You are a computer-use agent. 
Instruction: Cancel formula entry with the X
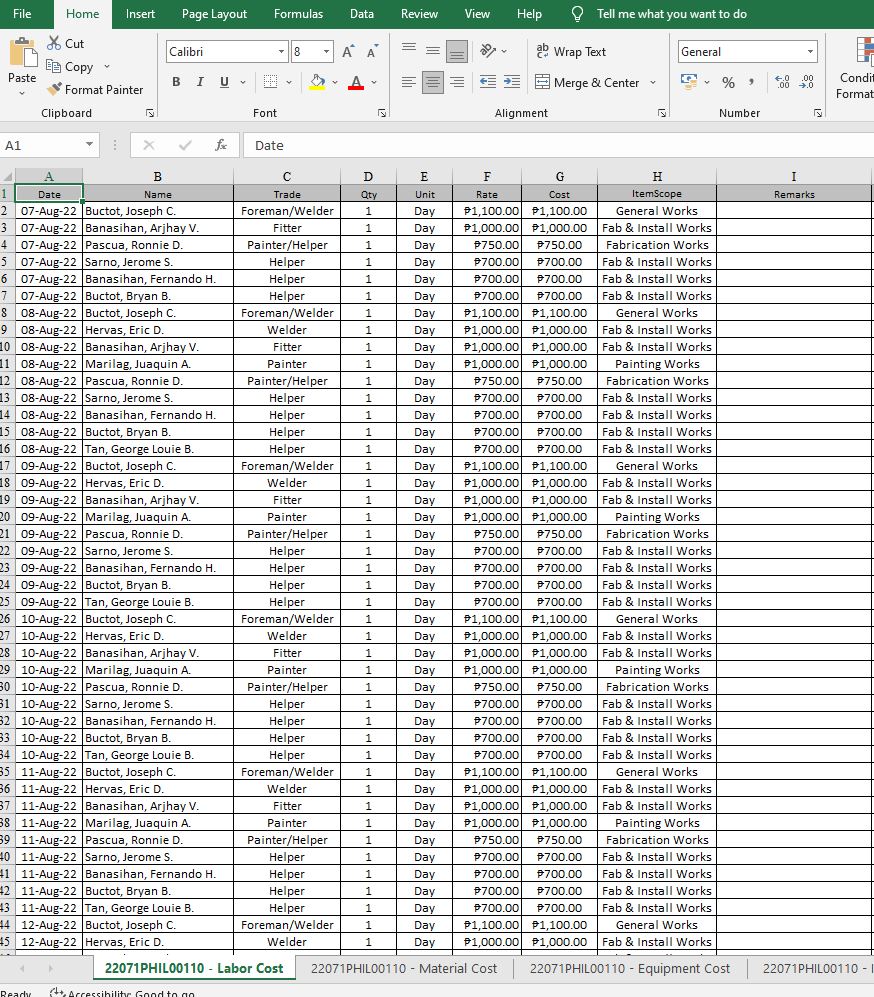[x=149, y=146]
